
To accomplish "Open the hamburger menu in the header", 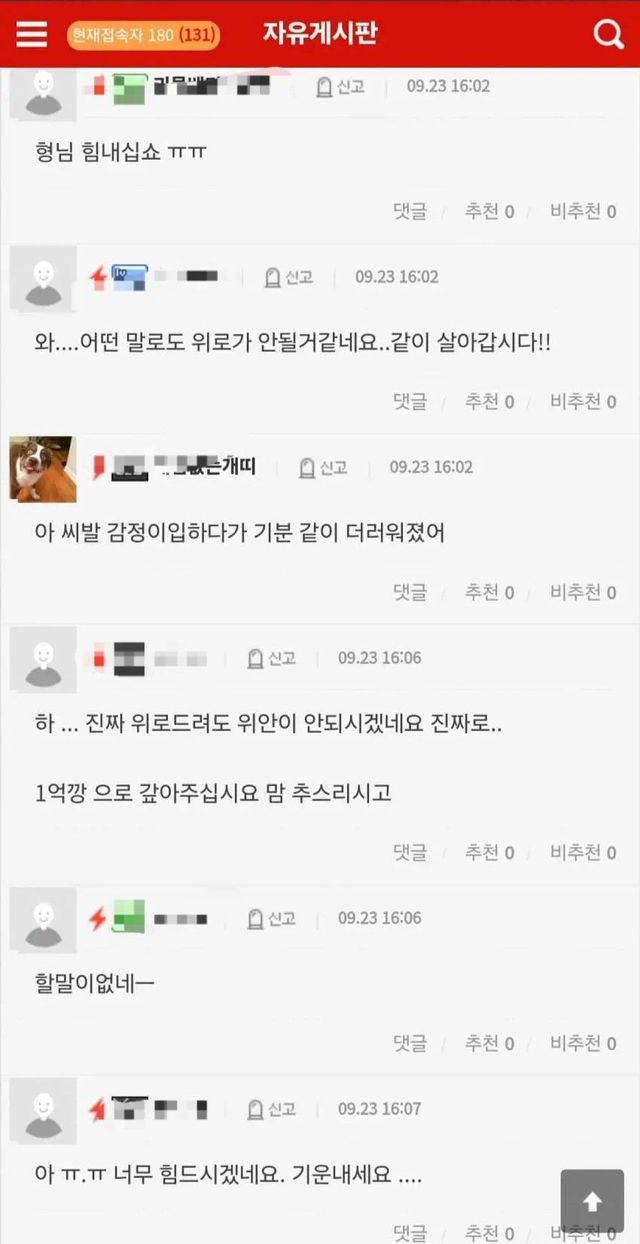I will coord(32,35).
